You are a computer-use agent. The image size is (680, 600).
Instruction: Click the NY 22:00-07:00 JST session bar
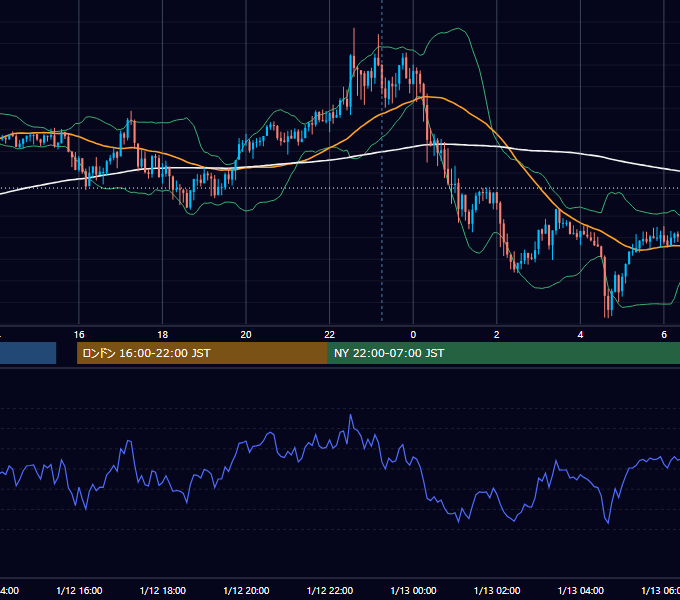pos(503,353)
